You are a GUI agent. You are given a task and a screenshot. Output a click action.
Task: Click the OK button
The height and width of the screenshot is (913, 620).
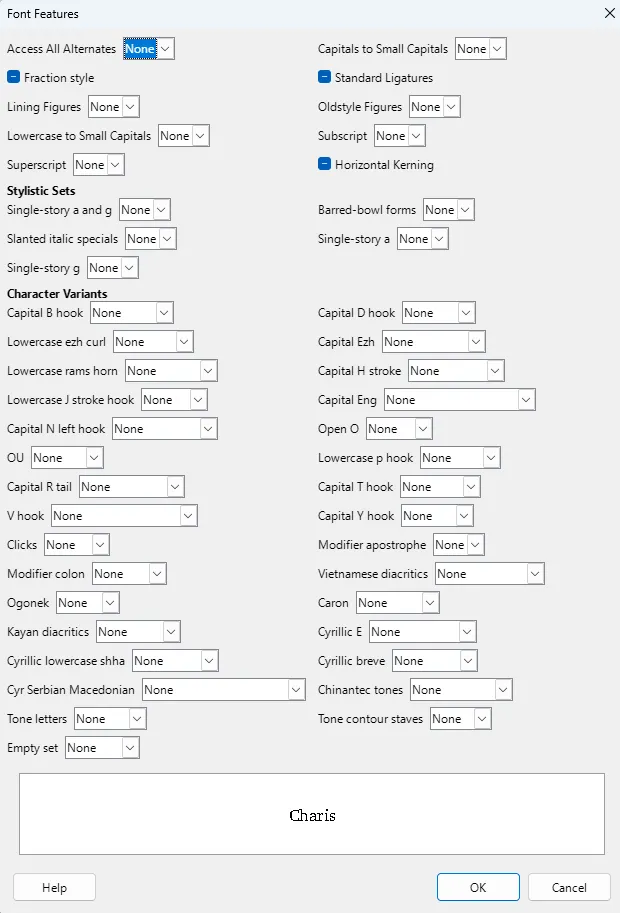pyautogui.click(x=478, y=887)
